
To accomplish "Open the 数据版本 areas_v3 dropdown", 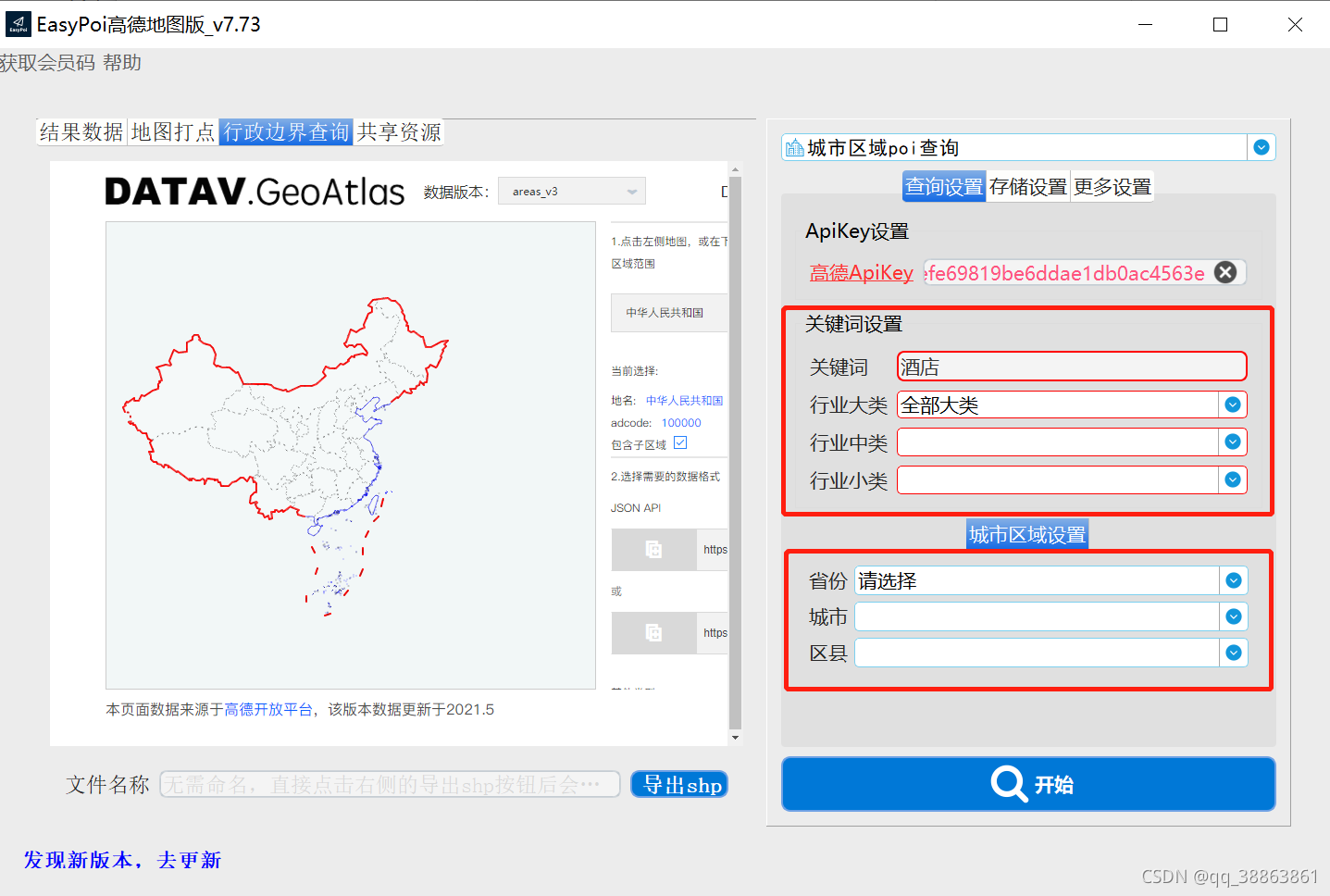I will 572,192.
